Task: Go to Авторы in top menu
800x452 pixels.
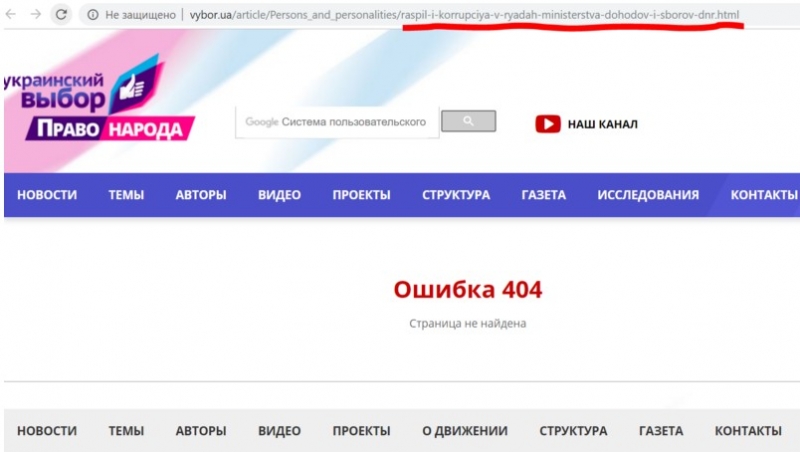Action: (x=200, y=195)
